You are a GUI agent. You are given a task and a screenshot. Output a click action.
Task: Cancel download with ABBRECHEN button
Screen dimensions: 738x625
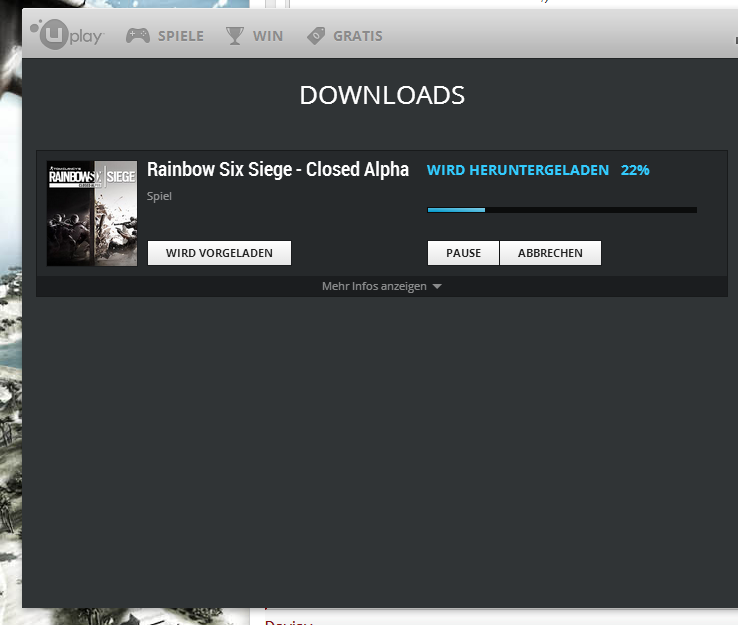click(x=550, y=253)
